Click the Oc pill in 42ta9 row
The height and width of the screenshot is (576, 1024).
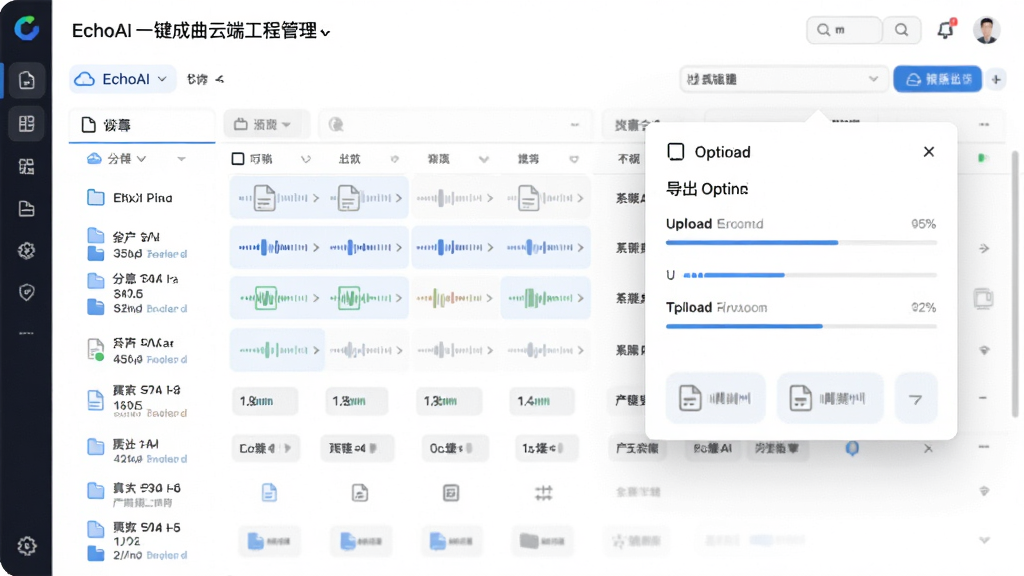453,449
